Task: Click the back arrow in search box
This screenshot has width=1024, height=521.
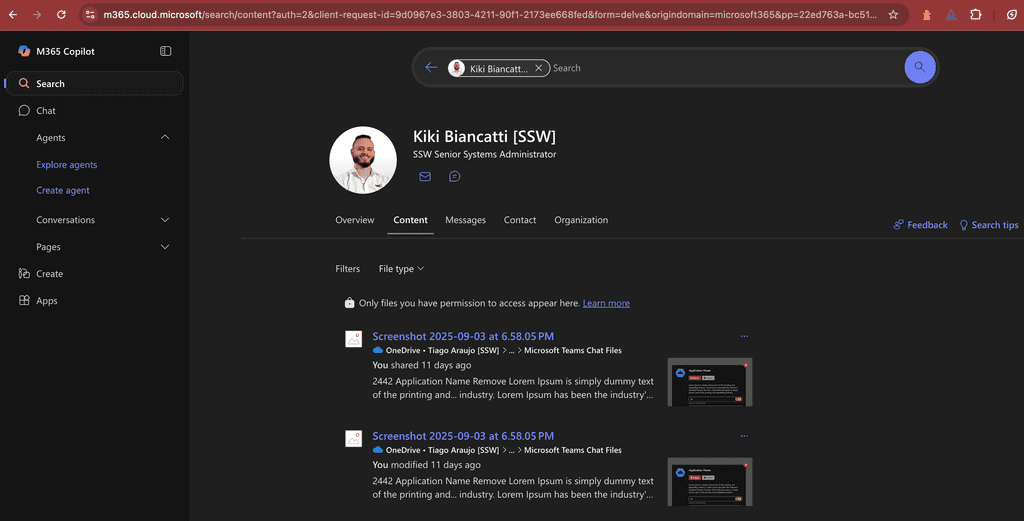Action: click(x=431, y=68)
